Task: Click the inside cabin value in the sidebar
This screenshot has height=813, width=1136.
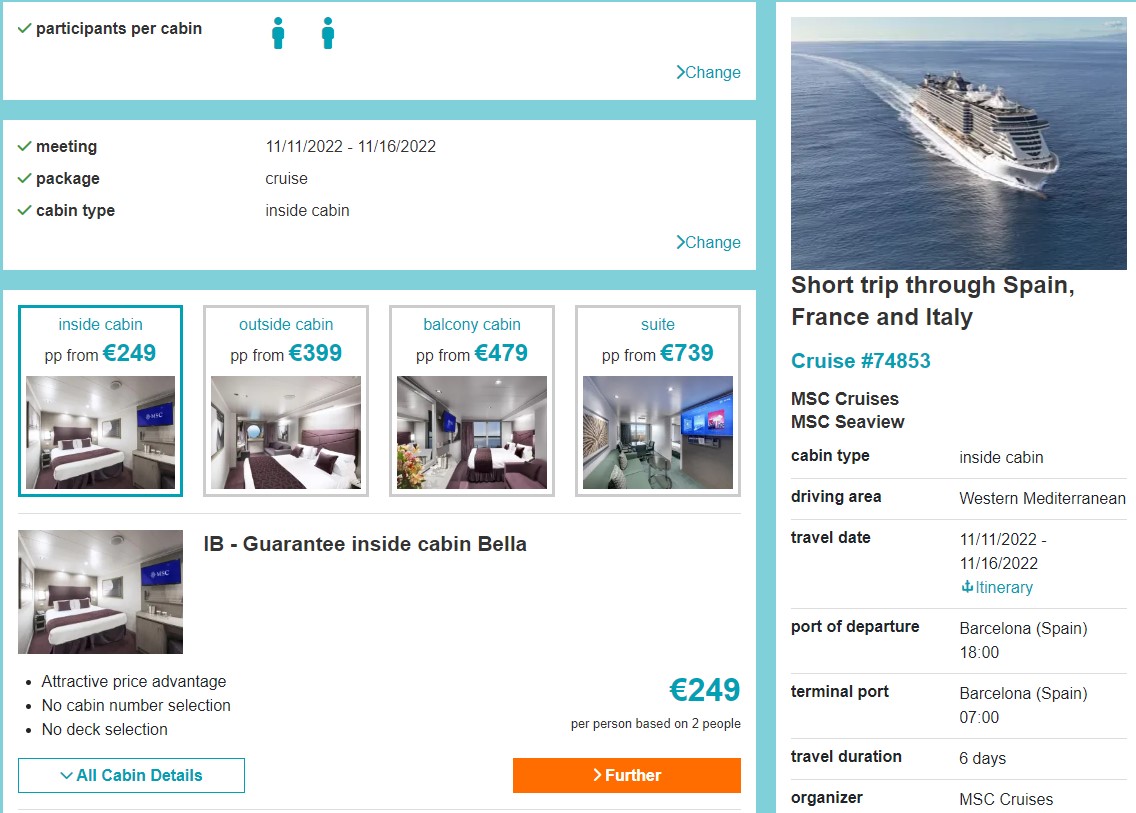Action: pos(1001,458)
